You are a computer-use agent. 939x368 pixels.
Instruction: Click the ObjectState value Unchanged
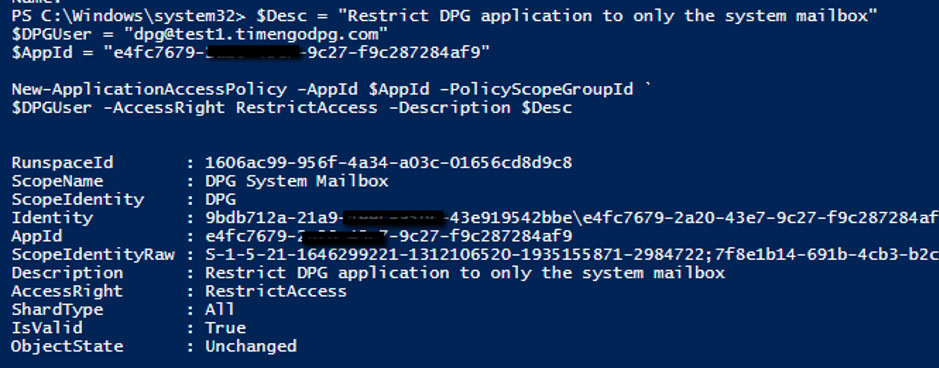[x=251, y=346]
